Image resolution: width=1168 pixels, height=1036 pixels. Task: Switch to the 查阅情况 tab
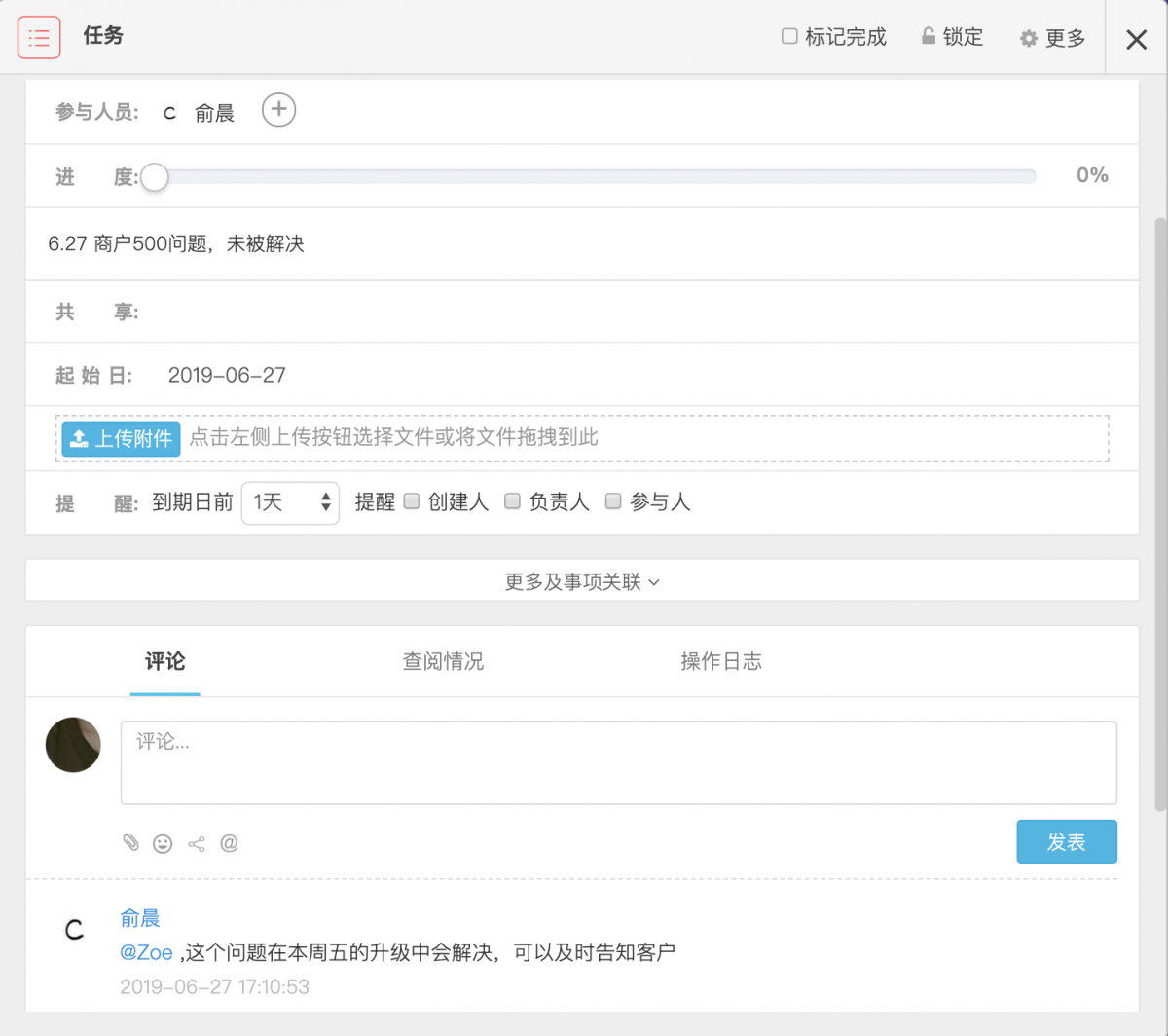pos(442,661)
